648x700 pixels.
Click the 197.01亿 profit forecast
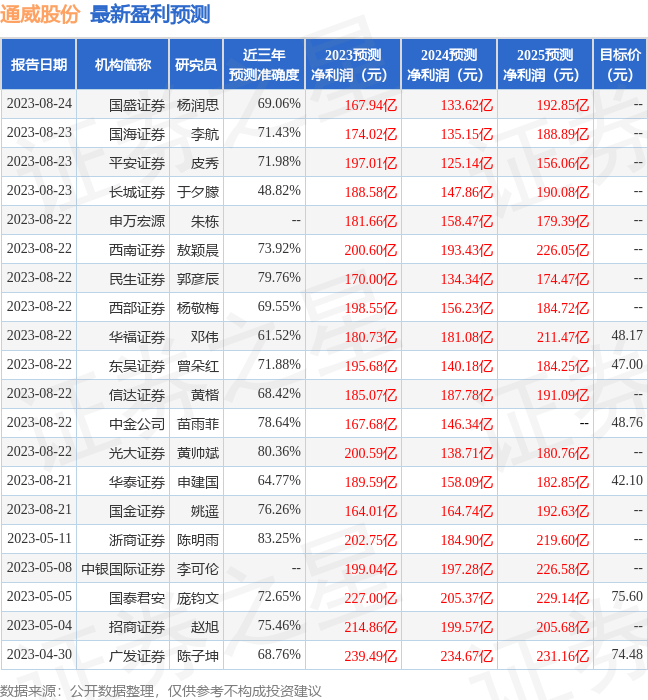point(371,163)
